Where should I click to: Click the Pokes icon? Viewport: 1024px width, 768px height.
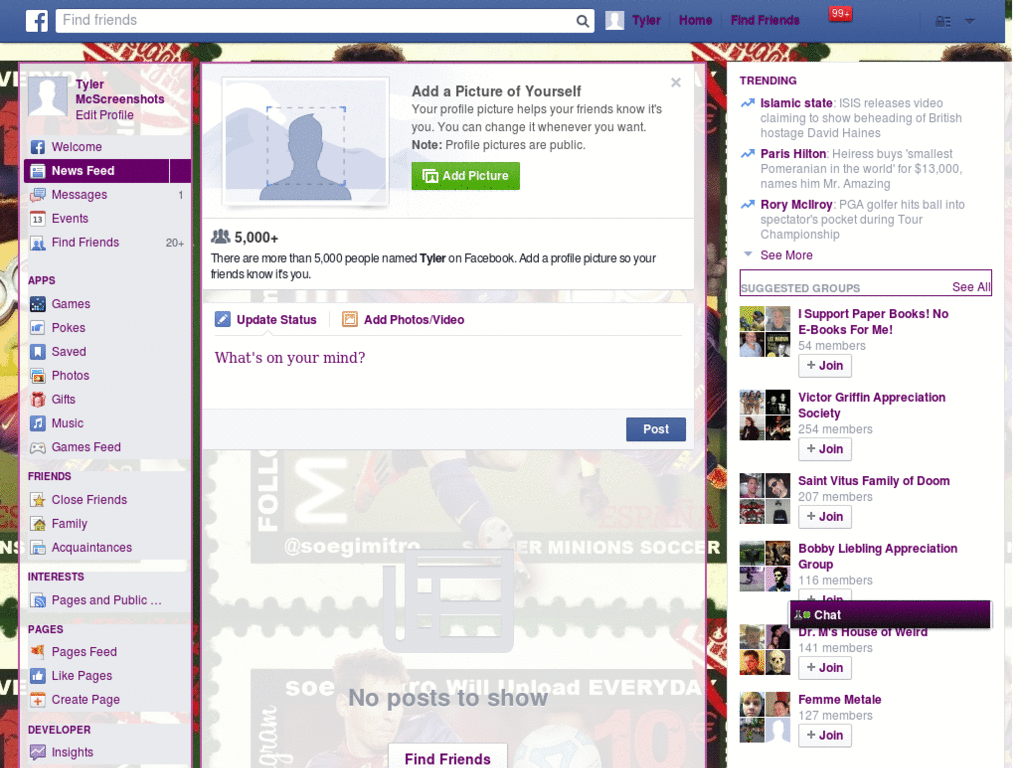tap(38, 328)
